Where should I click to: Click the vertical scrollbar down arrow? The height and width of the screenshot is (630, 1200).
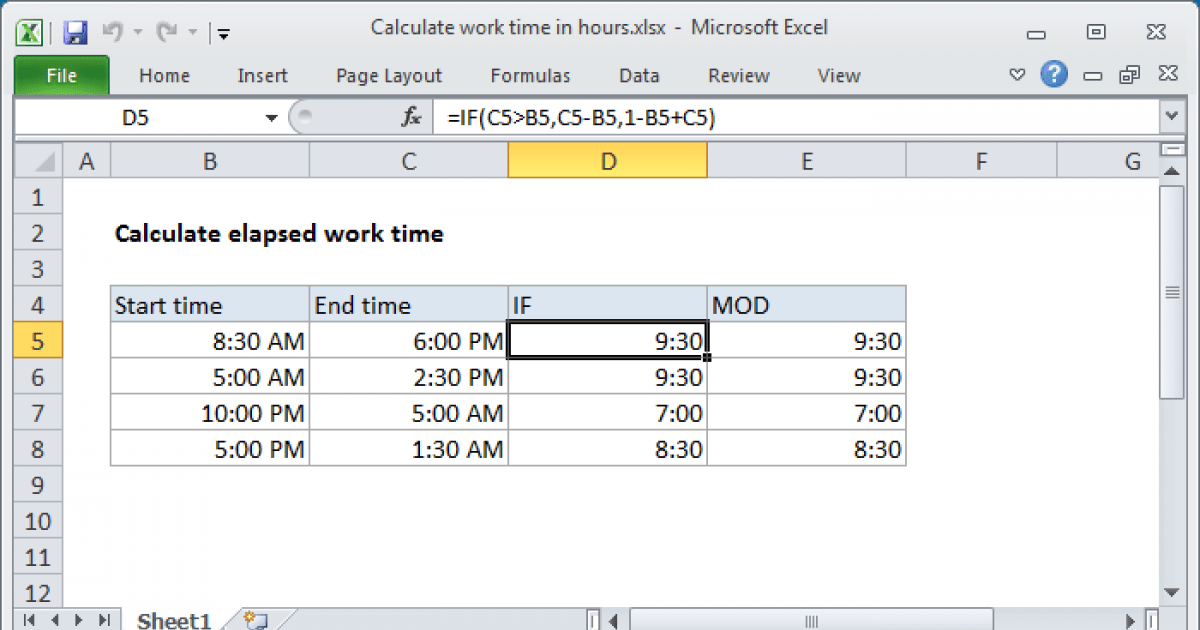1171,593
